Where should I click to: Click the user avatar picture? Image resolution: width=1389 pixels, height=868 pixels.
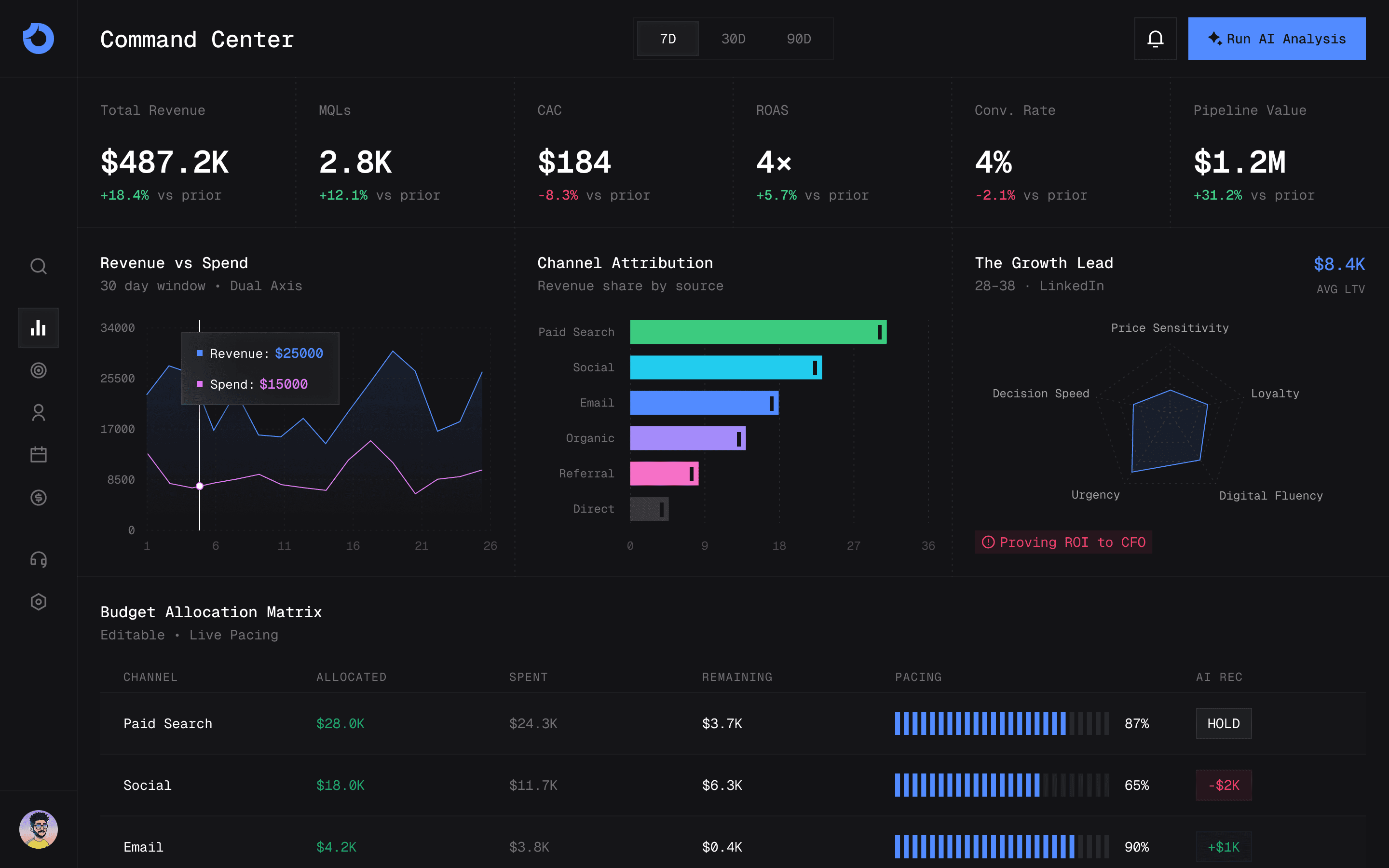click(x=39, y=829)
